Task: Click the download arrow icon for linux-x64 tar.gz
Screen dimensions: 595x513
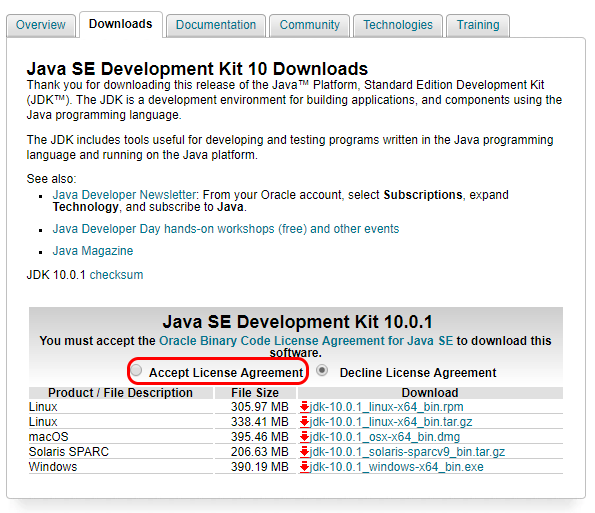Action: [x=304, y=422]
